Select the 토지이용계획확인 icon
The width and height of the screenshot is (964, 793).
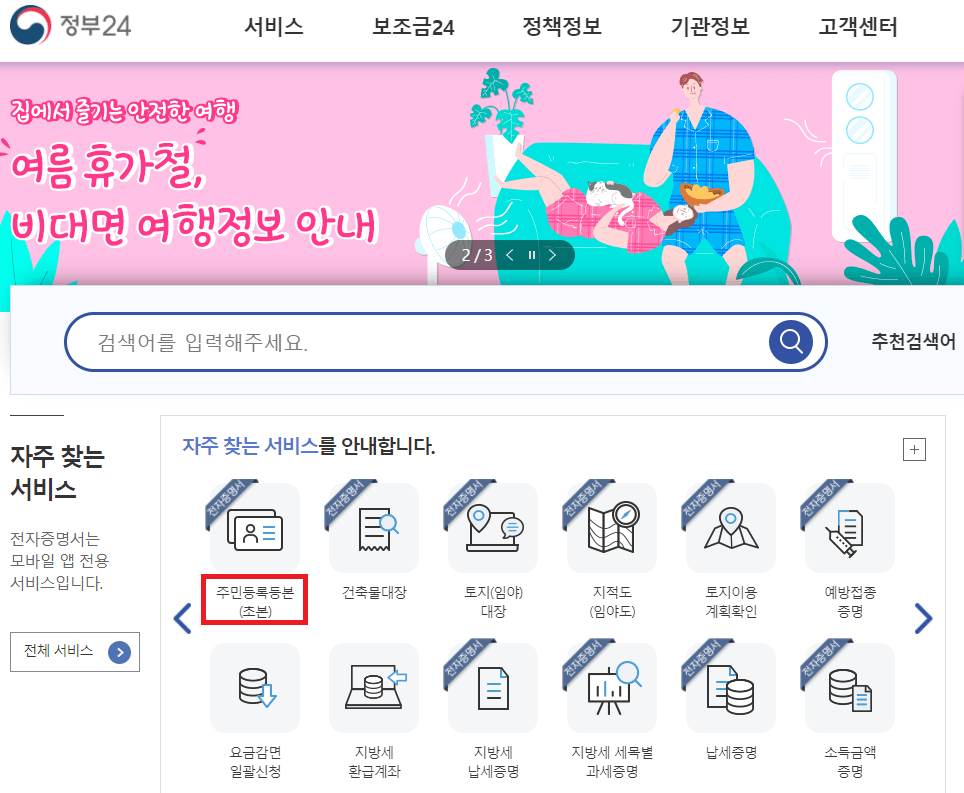731,527
